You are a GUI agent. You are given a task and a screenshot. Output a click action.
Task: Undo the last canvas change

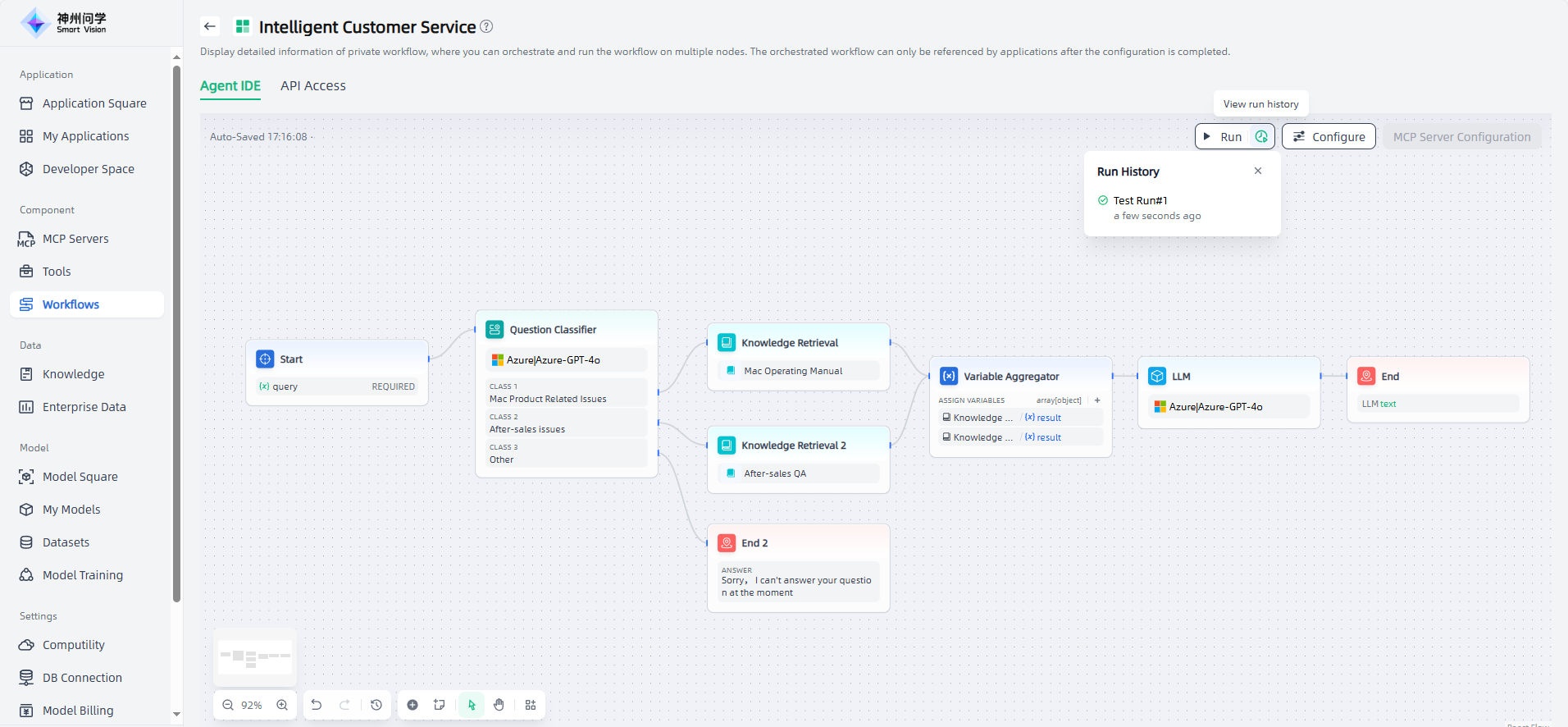(317, 705)
